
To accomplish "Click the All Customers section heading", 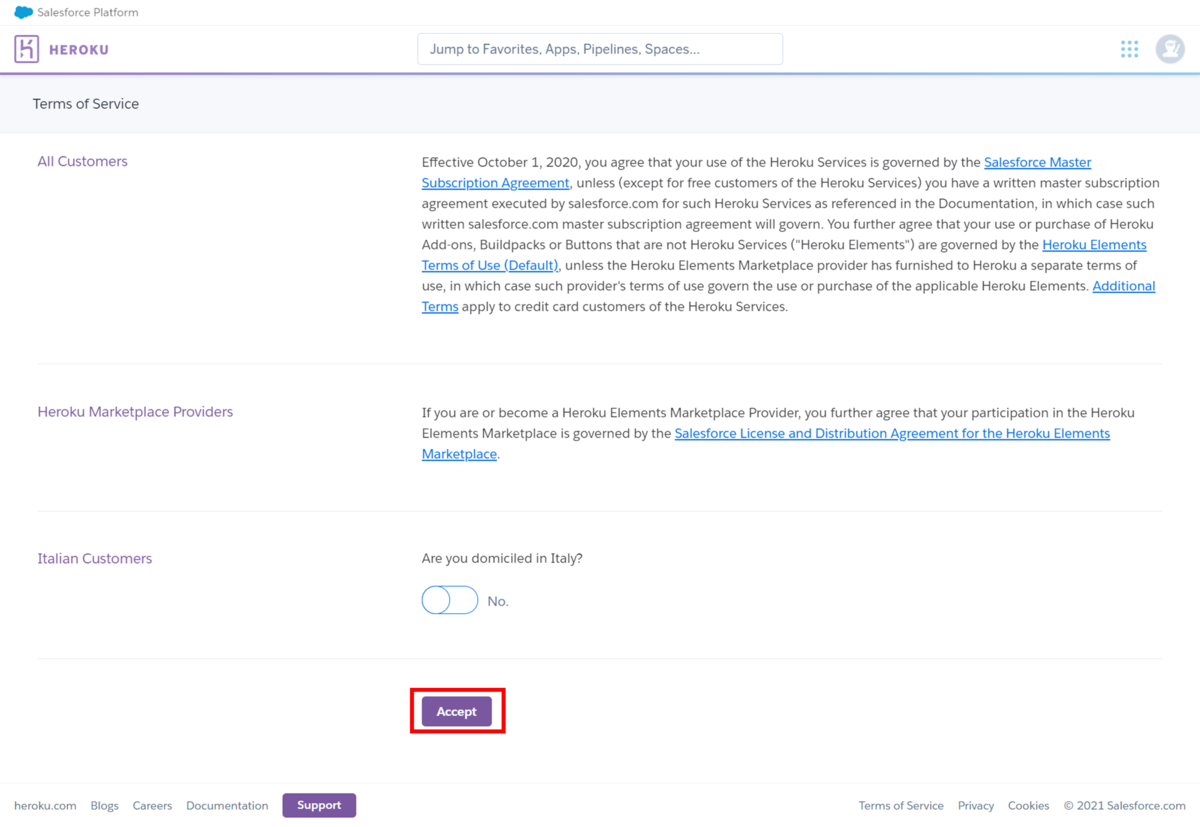I will [83, 161].
